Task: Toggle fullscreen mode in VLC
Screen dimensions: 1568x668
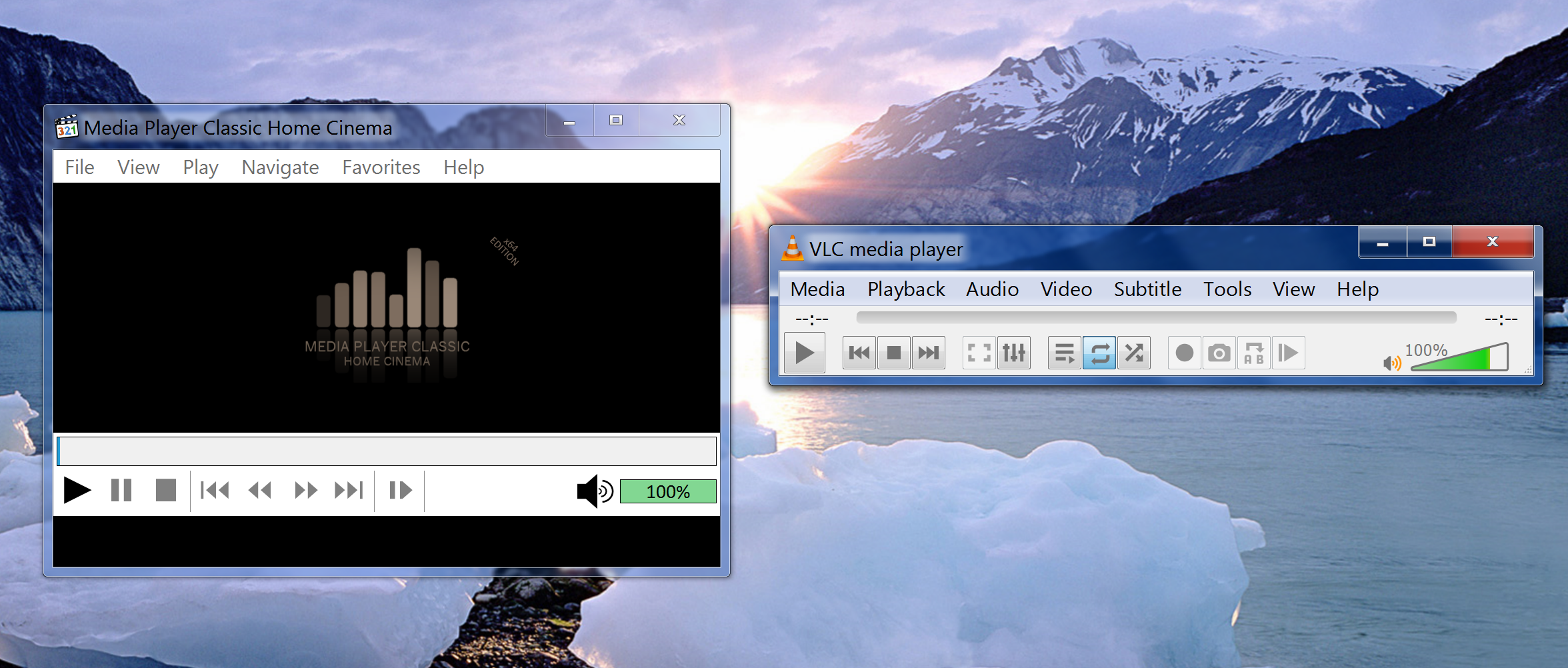Action: [x=979, y=353]
